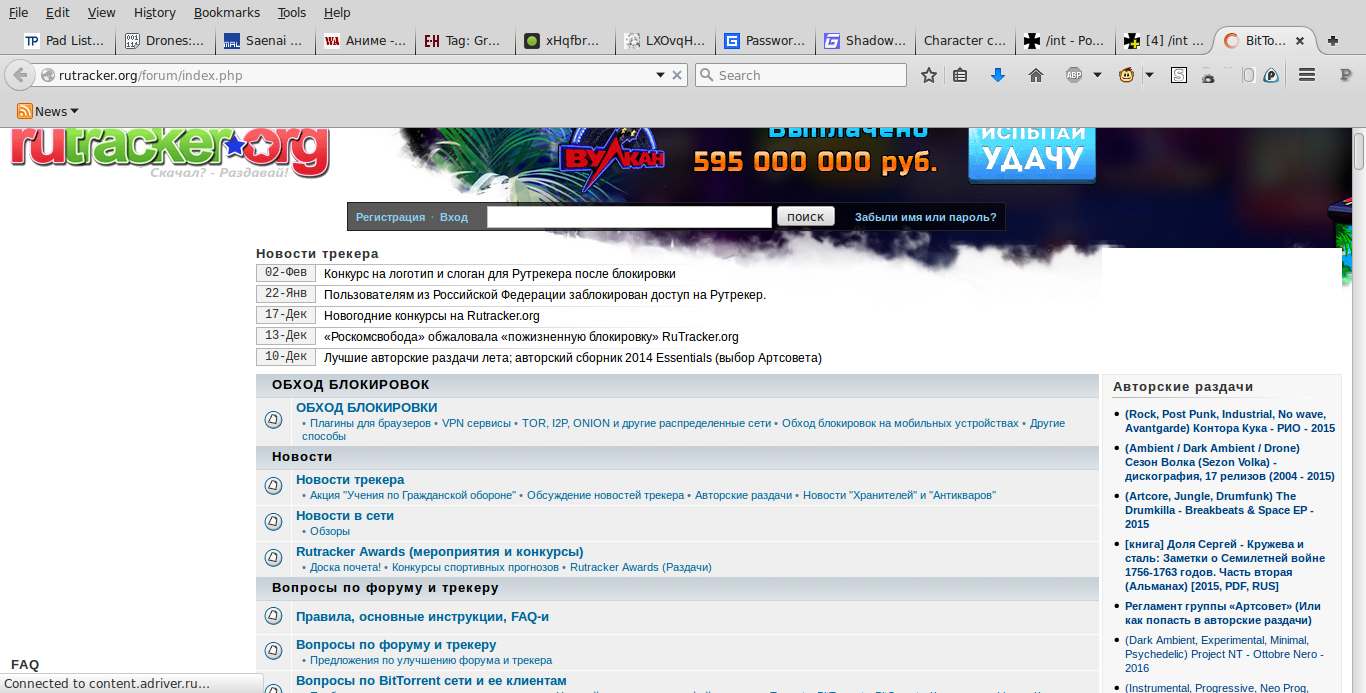The image size is (1366, 693).
Task: Open Правила, основные инструкции, FAQ-и
Action: pyautogui.click(x=422, y=617)
